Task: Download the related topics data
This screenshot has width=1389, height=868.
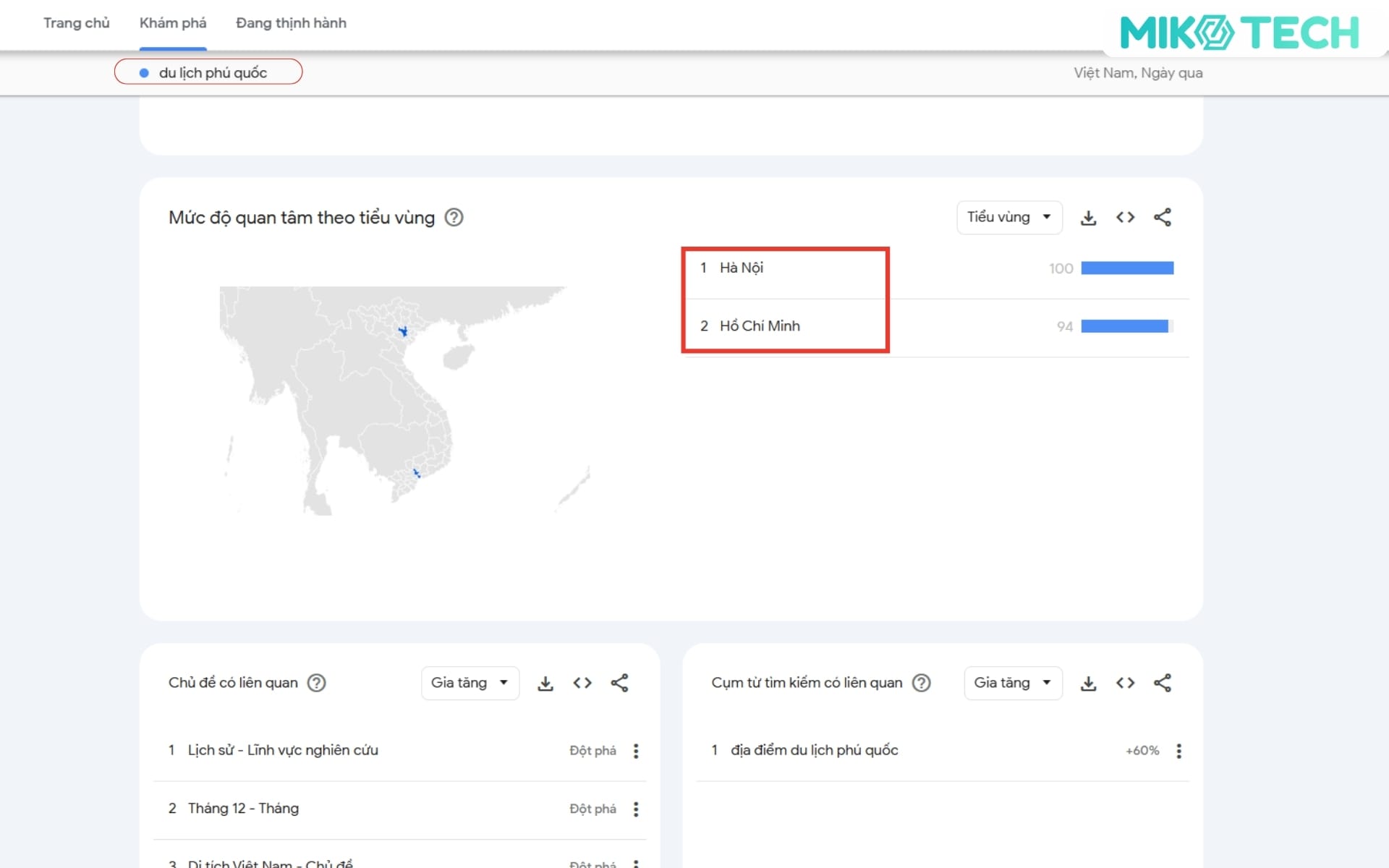Action: click(545, 684)
